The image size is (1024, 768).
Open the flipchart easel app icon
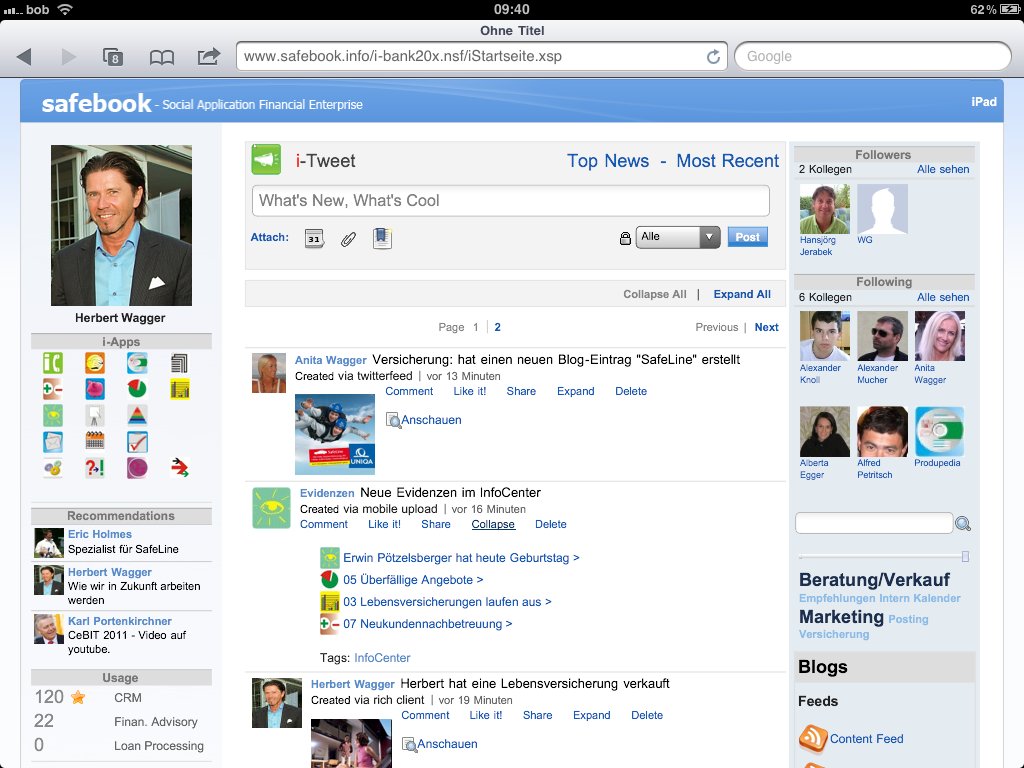tap(95, 415)
